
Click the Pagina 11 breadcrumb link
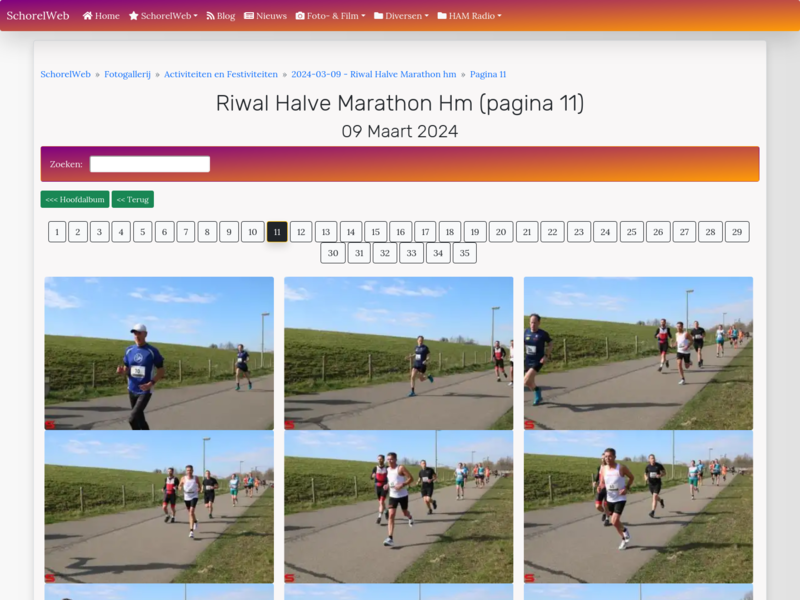[x=488, y=74]
